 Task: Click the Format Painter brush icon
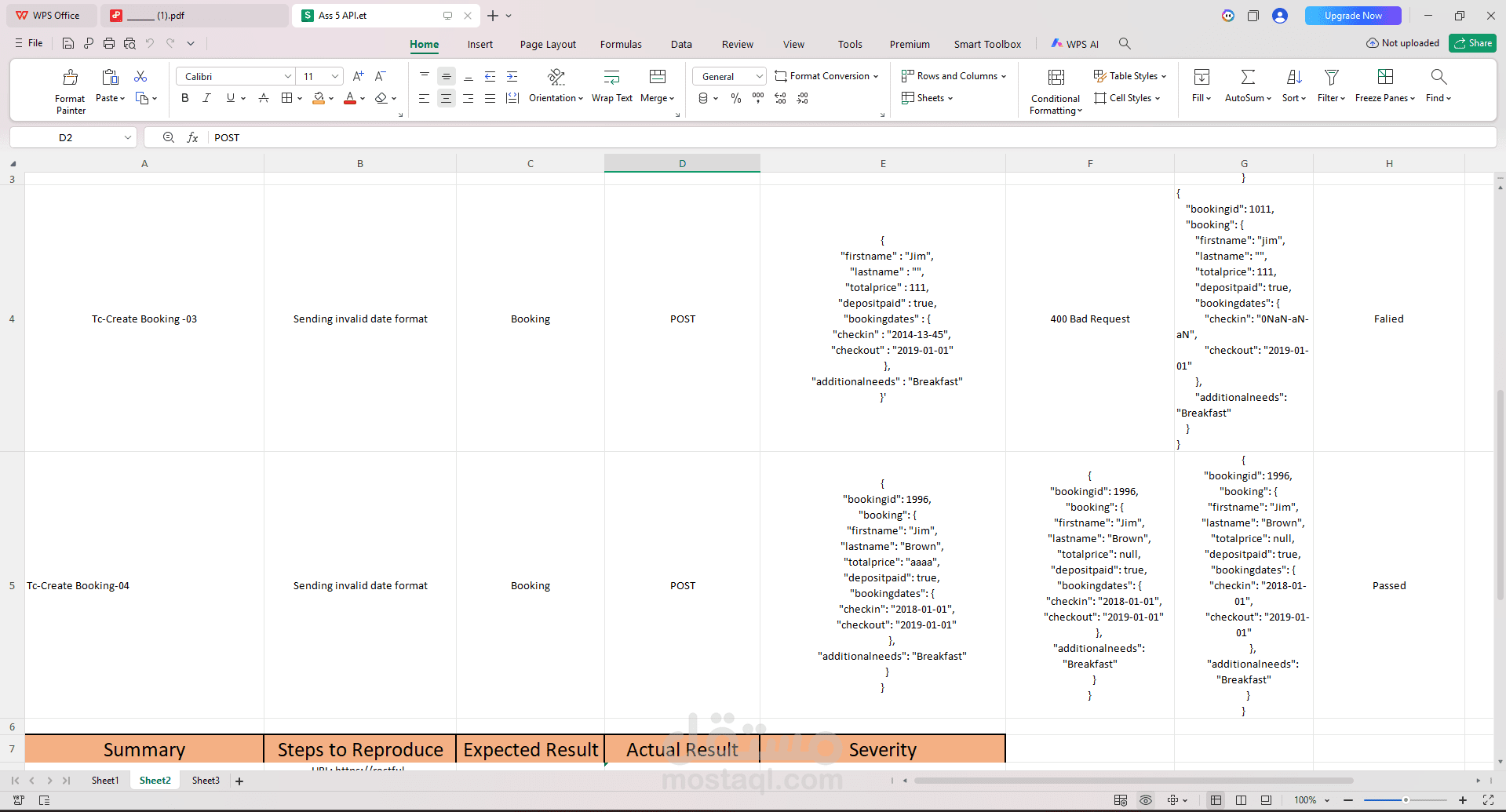pos(70,77)
